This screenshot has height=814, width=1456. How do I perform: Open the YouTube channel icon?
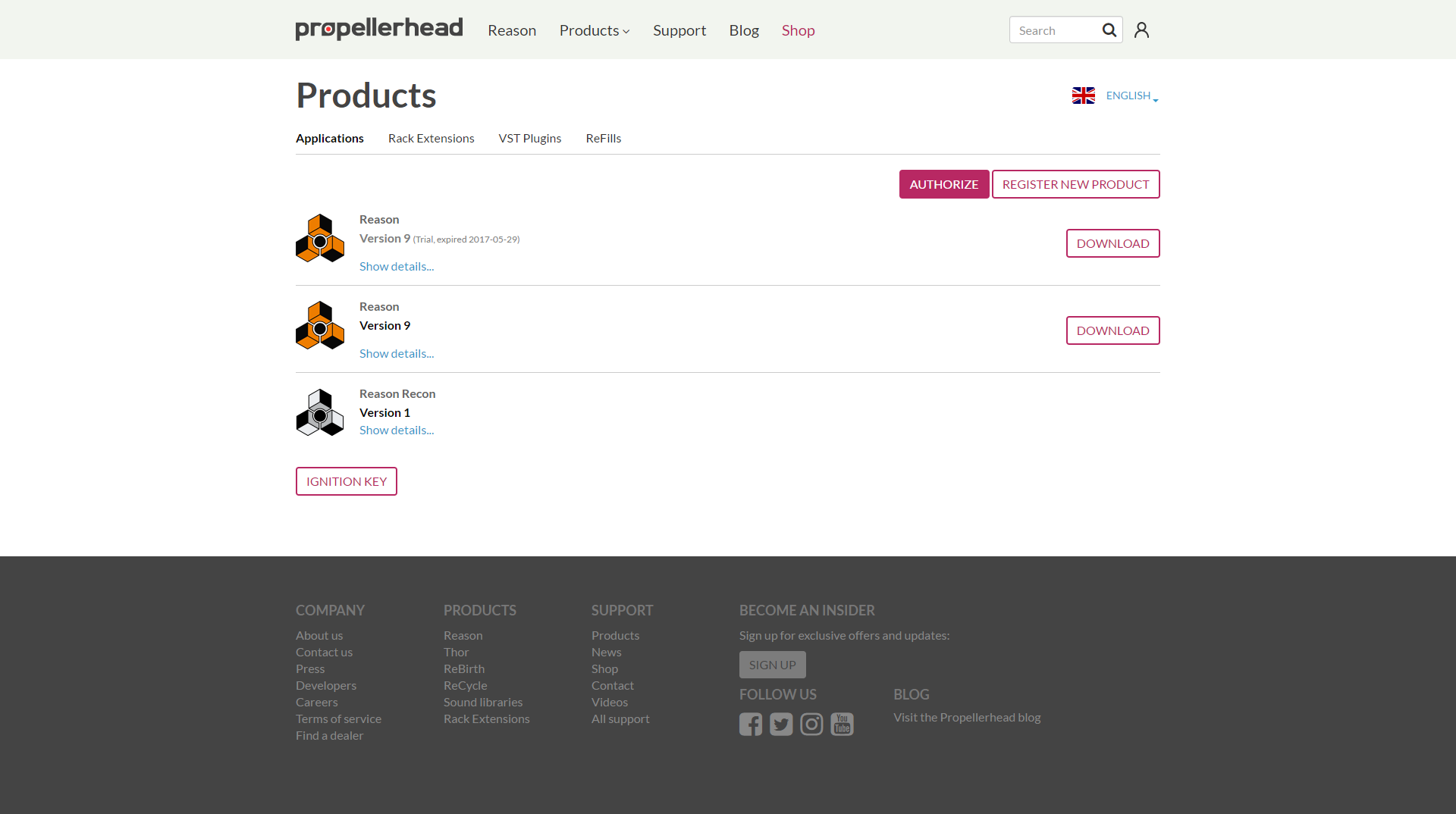842,725
